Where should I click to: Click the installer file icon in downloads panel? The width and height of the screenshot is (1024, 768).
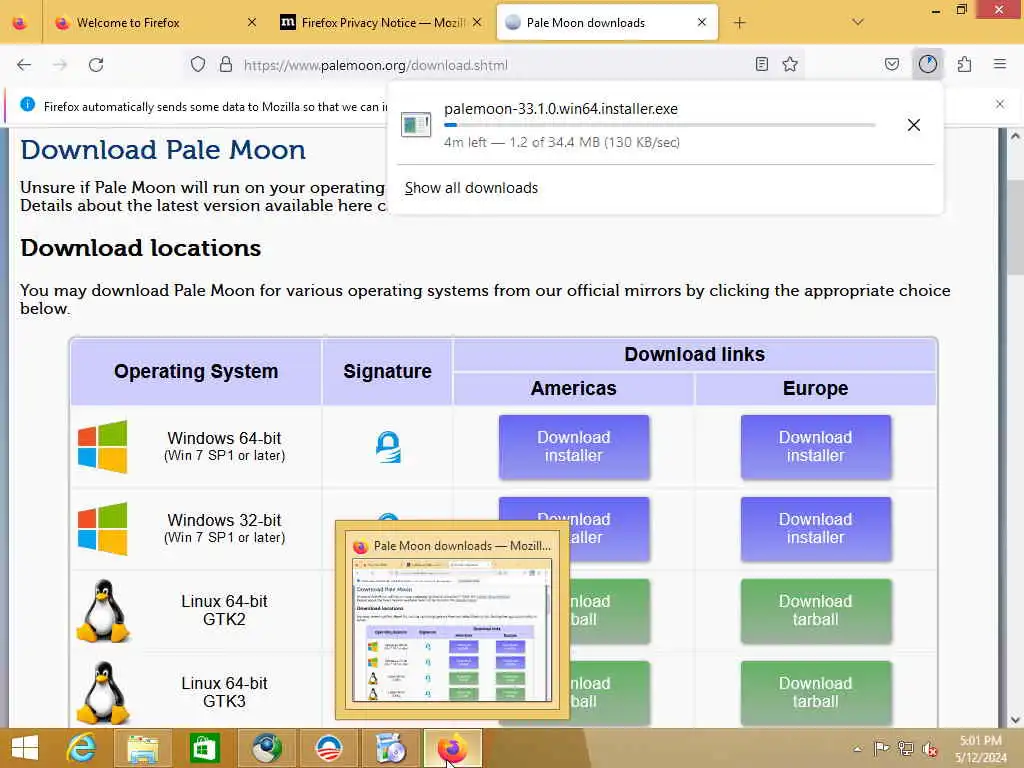pyautogui.click(x=416, y=124)
